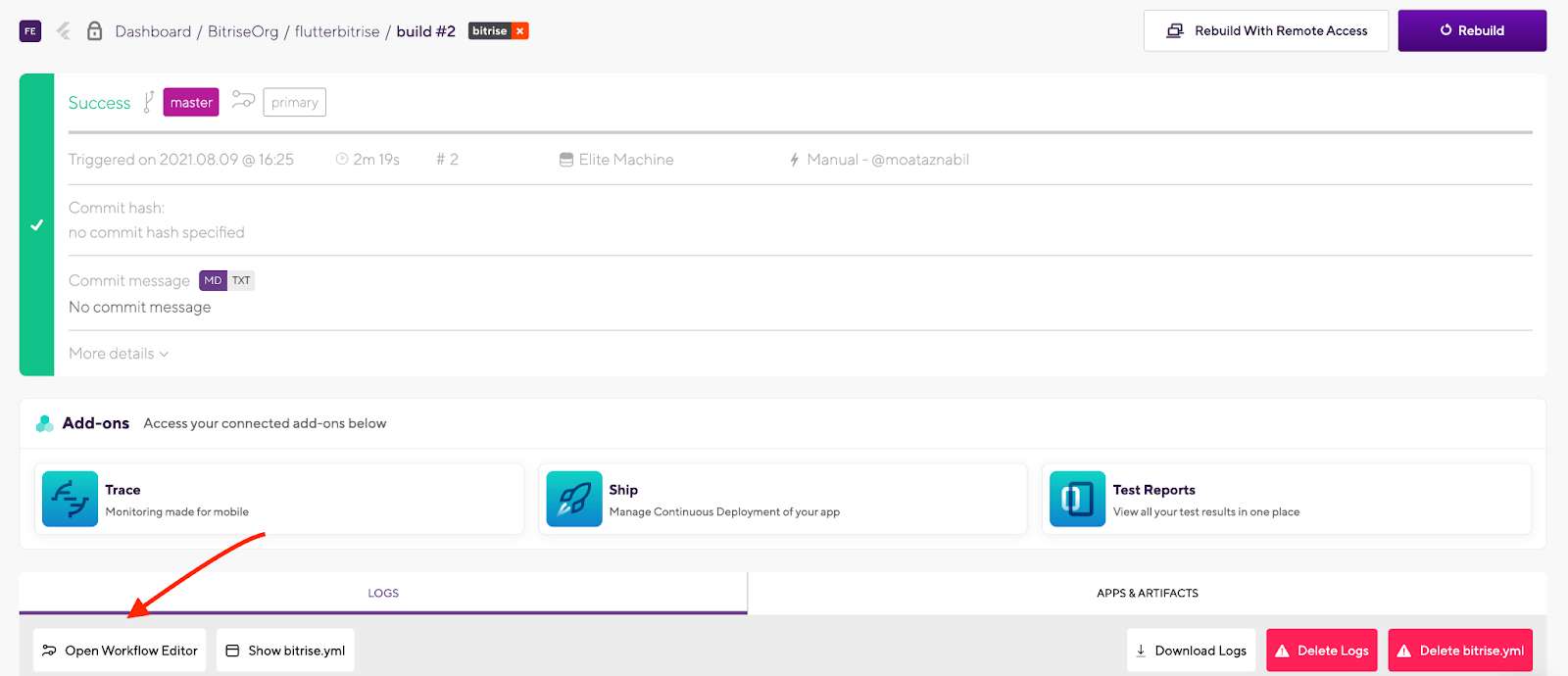Click the Manual - @moataznabil text
This screenshot has width=1568, height=676.
[x=888, y=160]
